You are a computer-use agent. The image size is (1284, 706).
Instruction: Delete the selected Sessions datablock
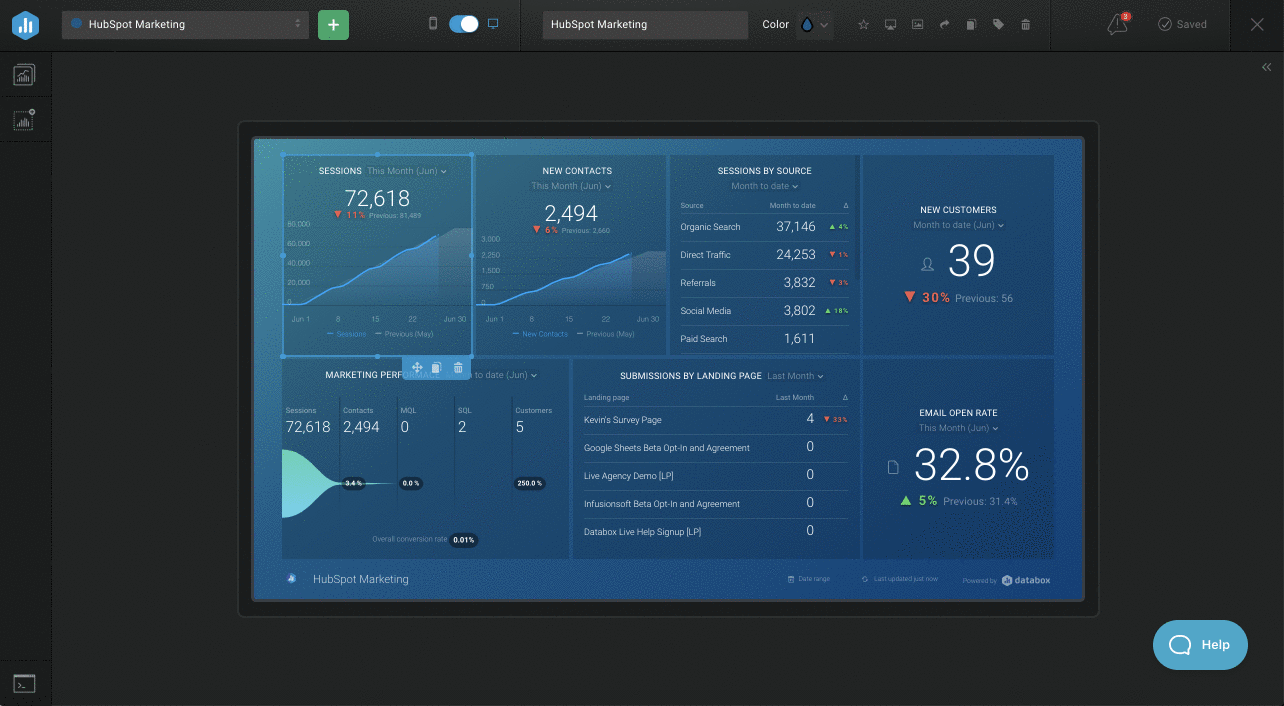(x=458, y=368)
